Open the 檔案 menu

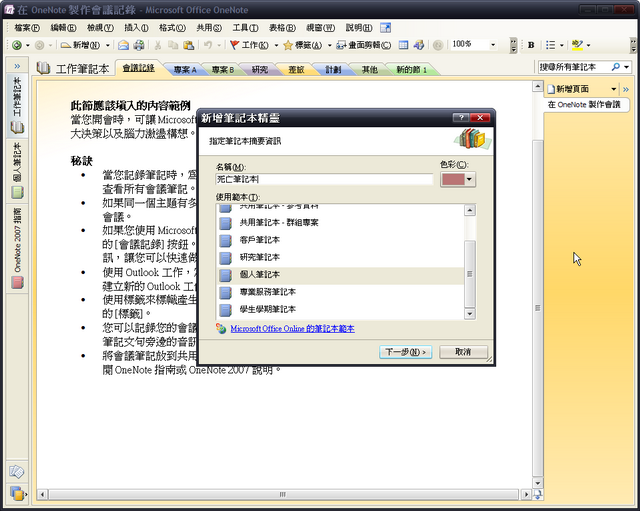coord(27,28)
